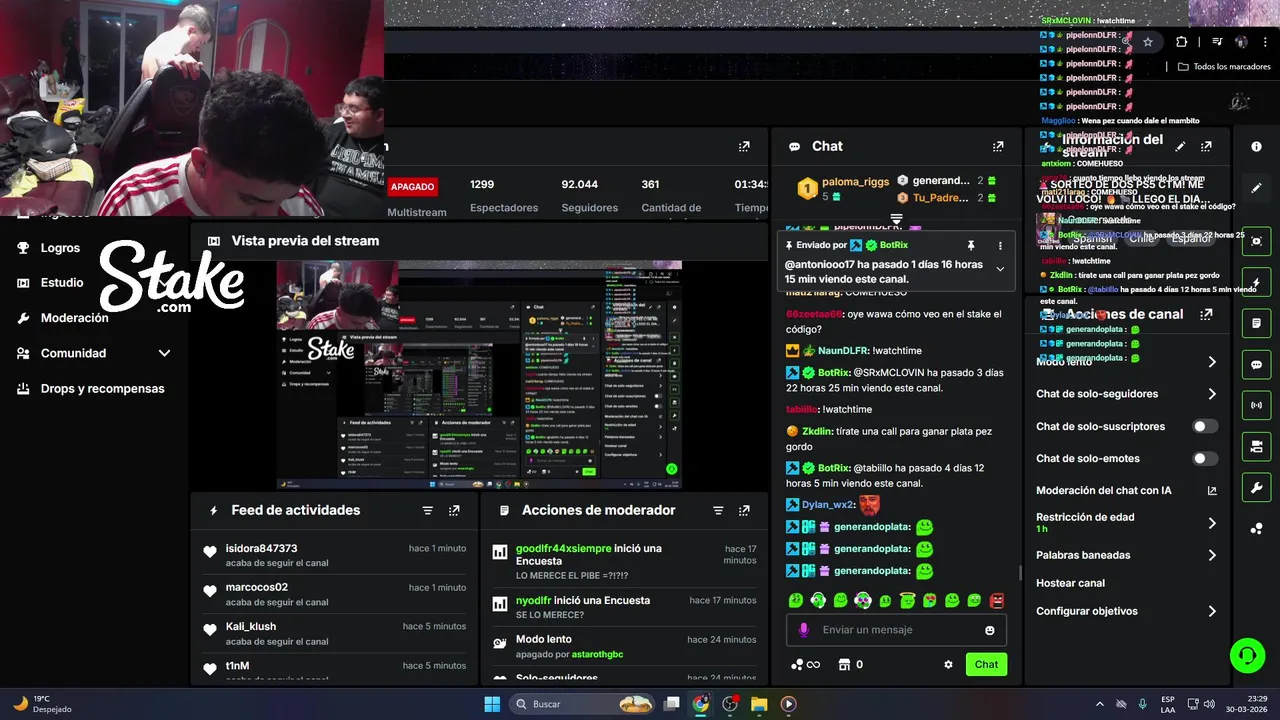Click follower isidora847373 in activity feed
The width and height of the screenshot is (1280, 720).
(x=261, y=548)
